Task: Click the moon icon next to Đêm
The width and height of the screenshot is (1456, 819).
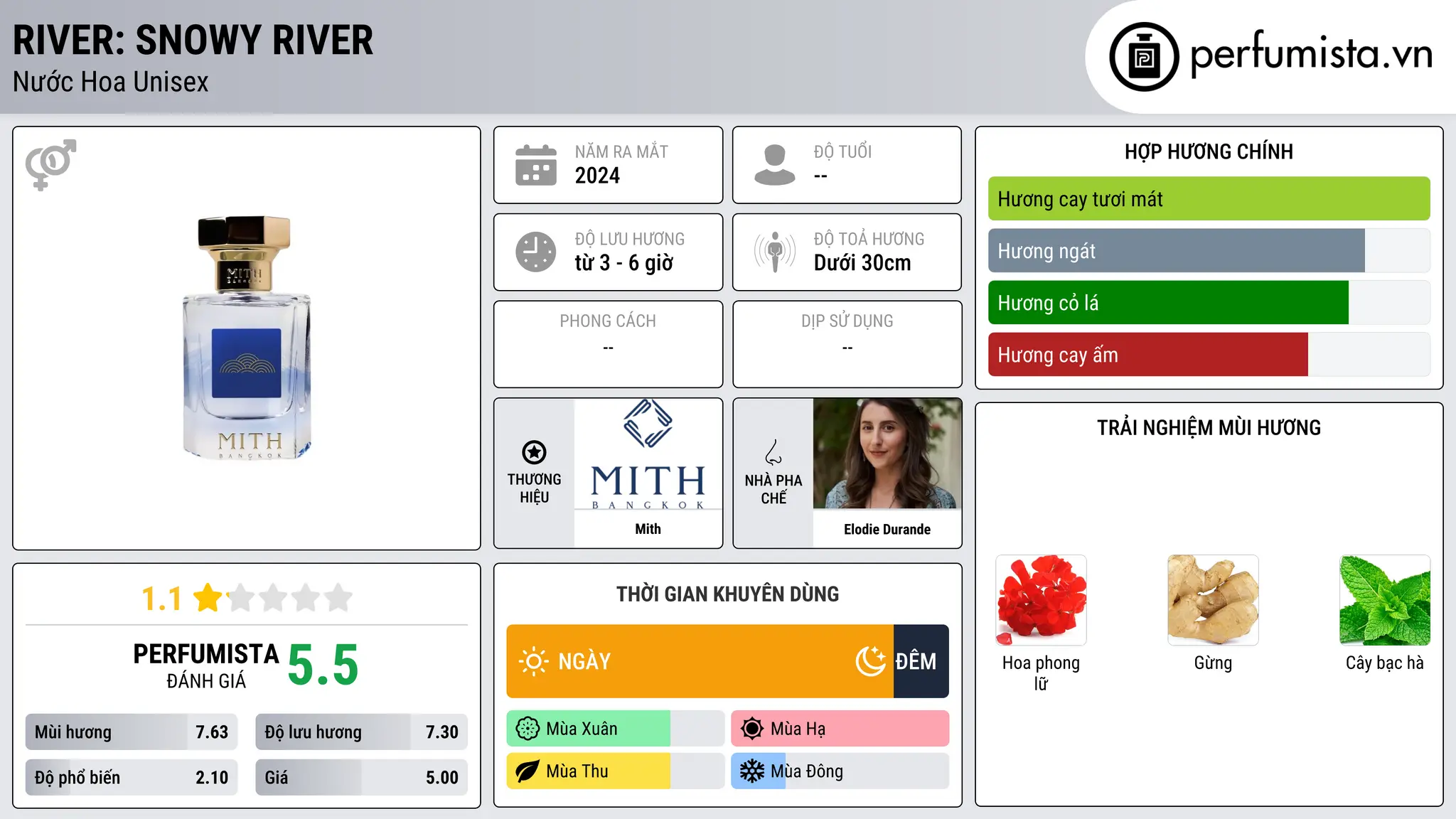Action: pos(870,661)
